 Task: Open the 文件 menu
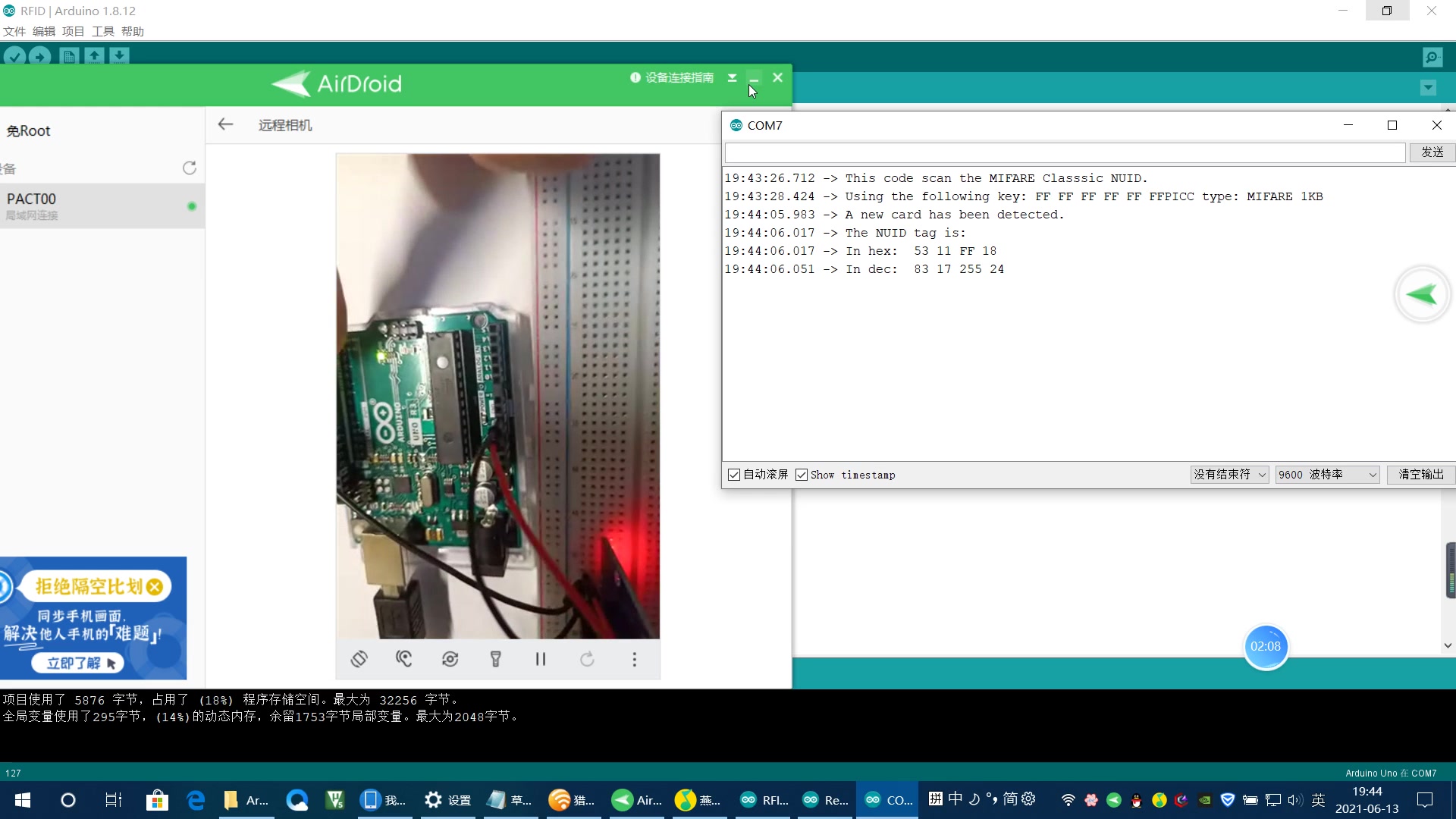pyautogui.click(x=14, y=31)
